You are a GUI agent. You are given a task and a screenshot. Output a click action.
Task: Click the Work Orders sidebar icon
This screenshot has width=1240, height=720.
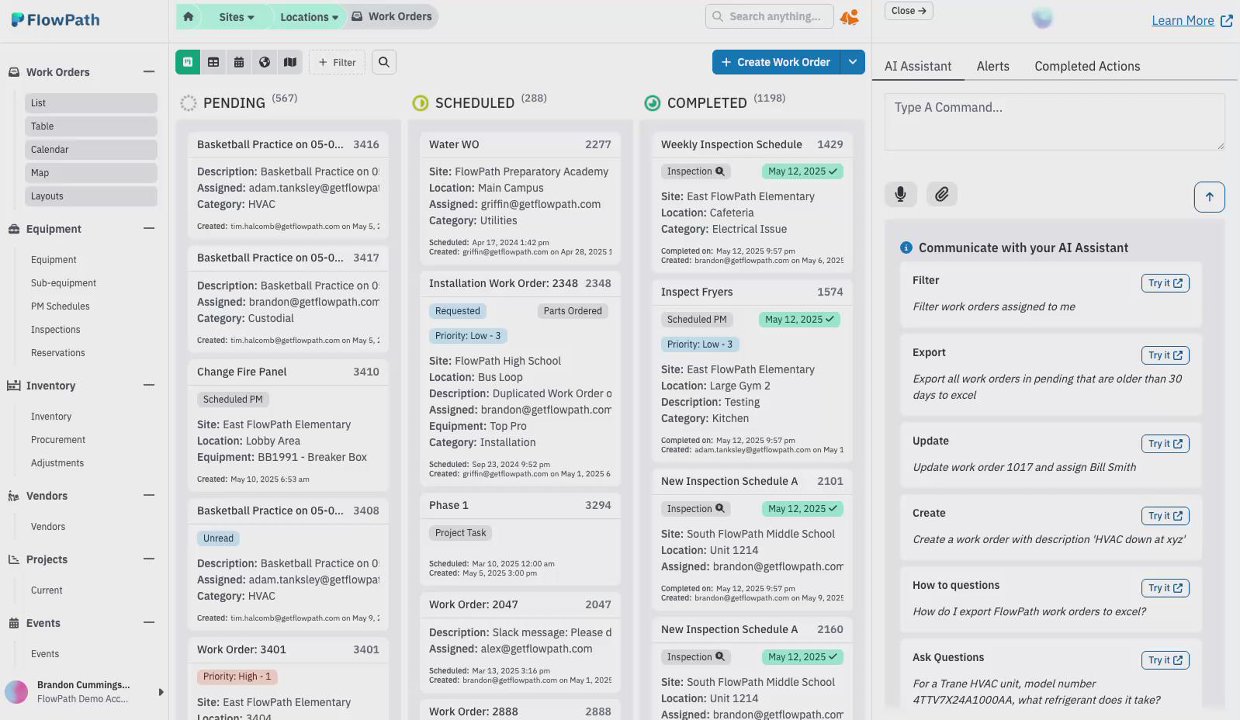pyautogui.click(x=14, y=72)
